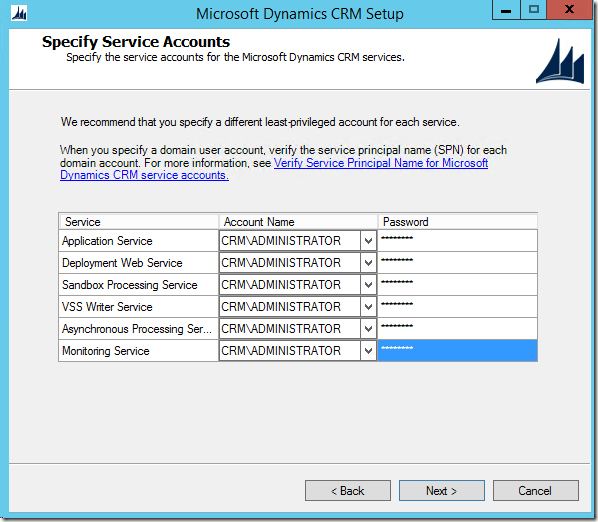Screen dimensions: 598x522
Task: Select the Deployment Web Service row label
Action: point(122,263)
